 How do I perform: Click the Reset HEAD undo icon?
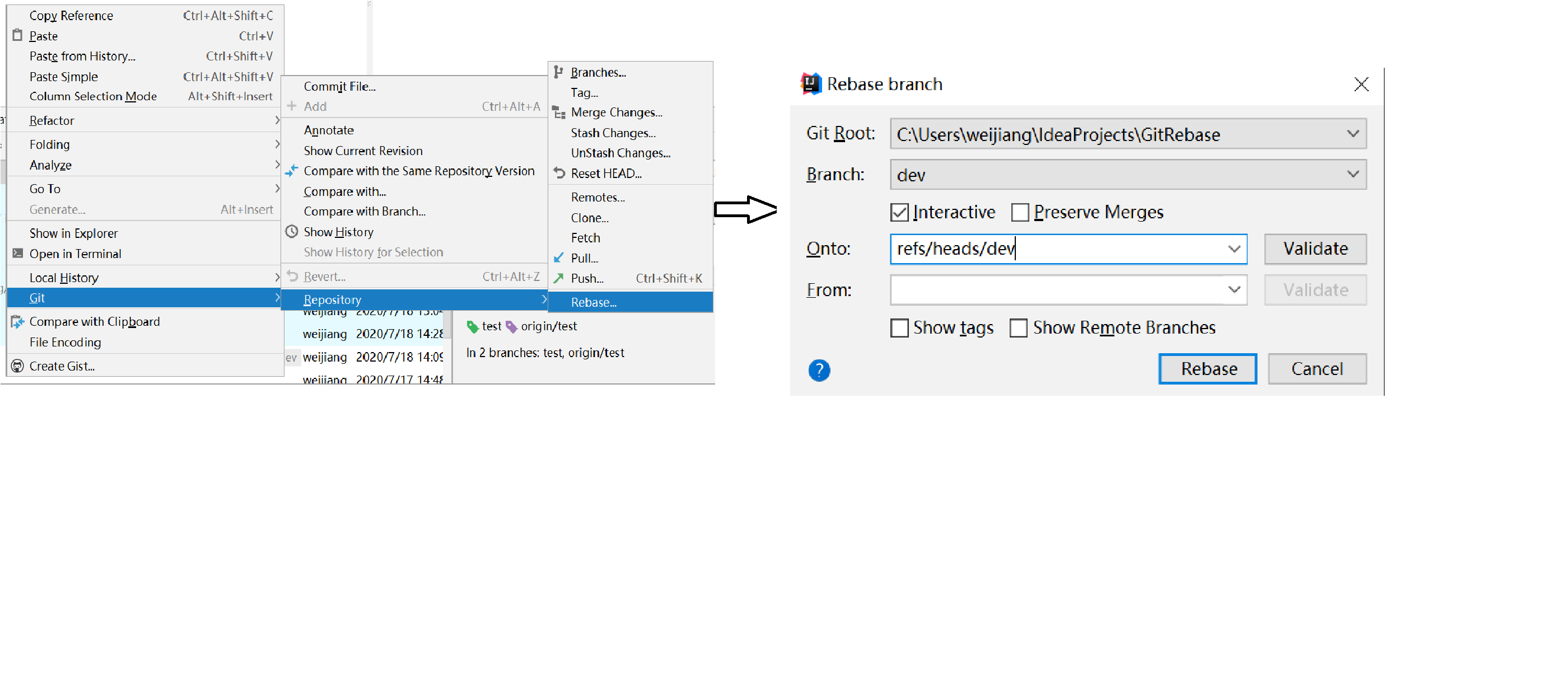559,173
